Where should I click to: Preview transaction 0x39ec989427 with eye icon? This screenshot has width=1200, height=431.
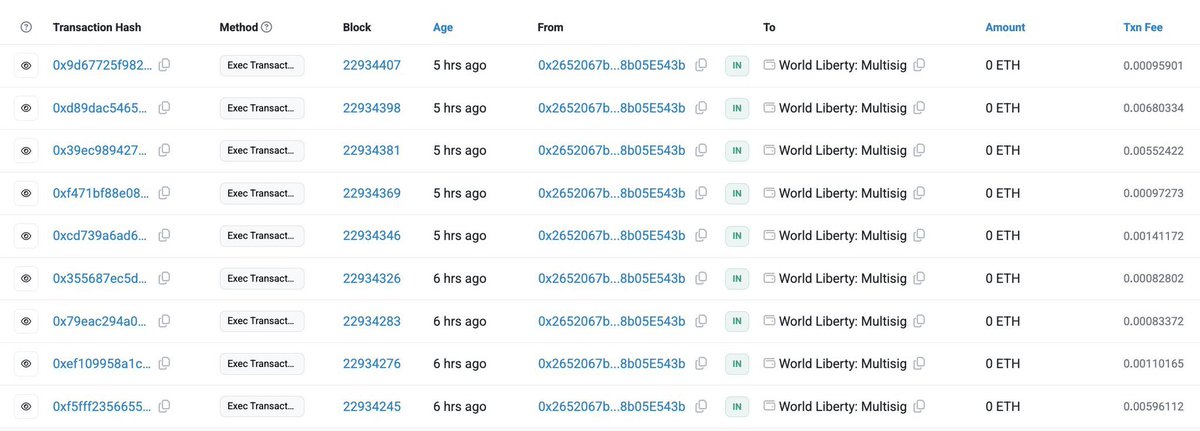point(26,151)
